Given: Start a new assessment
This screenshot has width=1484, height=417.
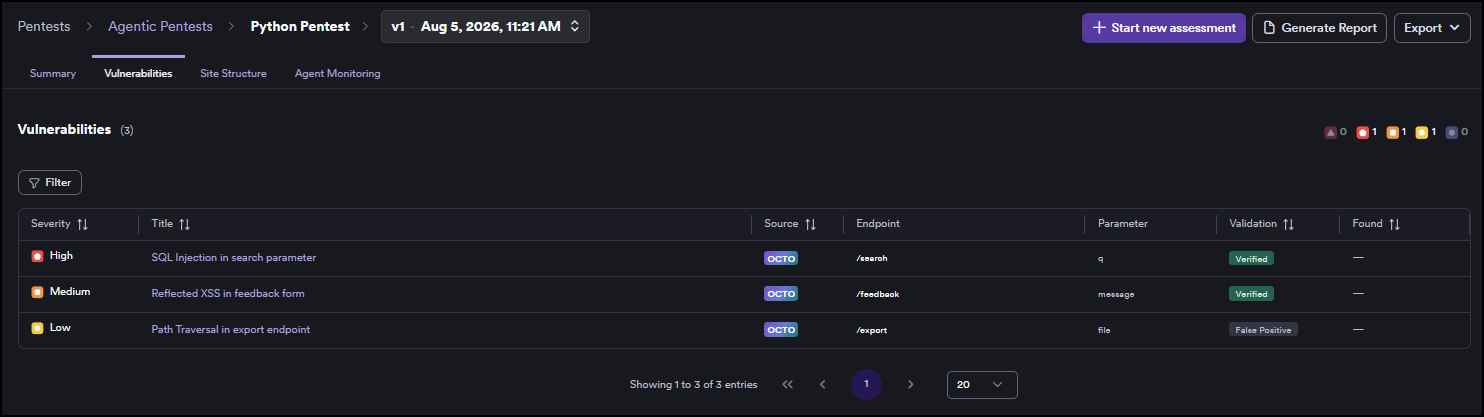Looking at the screenshot, I should coord(1163,28).
